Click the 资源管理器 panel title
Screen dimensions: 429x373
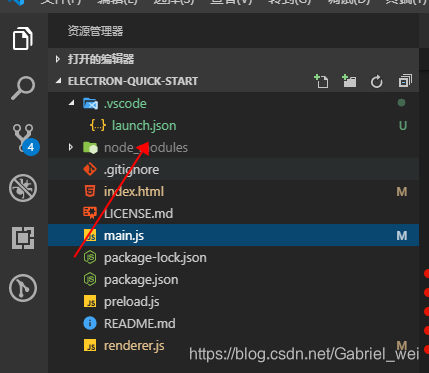[x=95, y=31]
